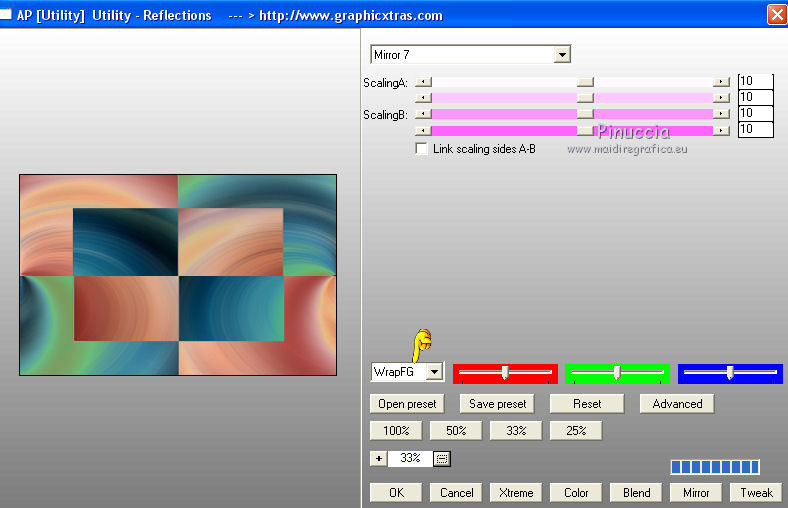Close the Reflections window
The width and height of the screenshot is (788, 508).
777,15
